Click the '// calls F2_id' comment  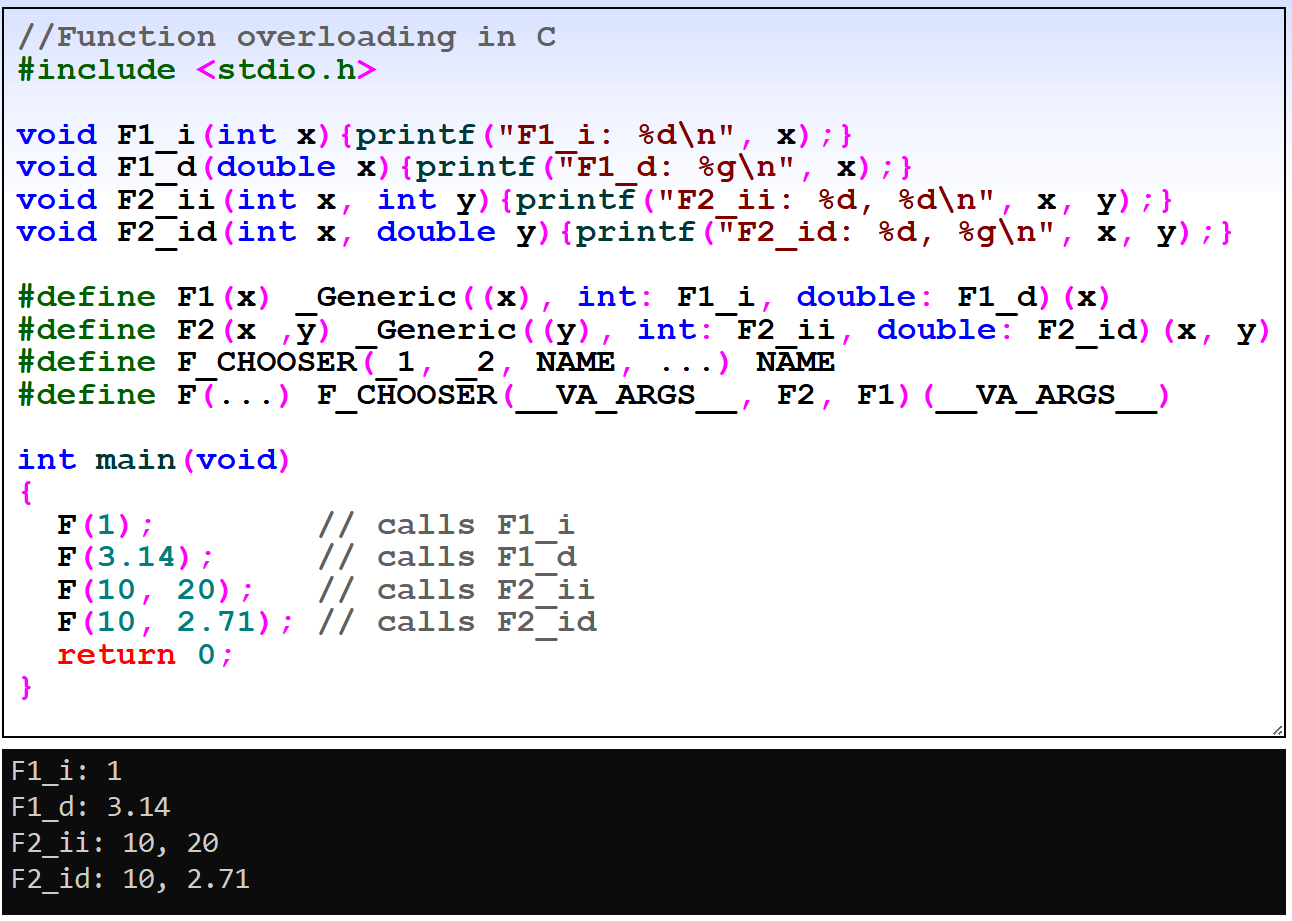[457, 622]
